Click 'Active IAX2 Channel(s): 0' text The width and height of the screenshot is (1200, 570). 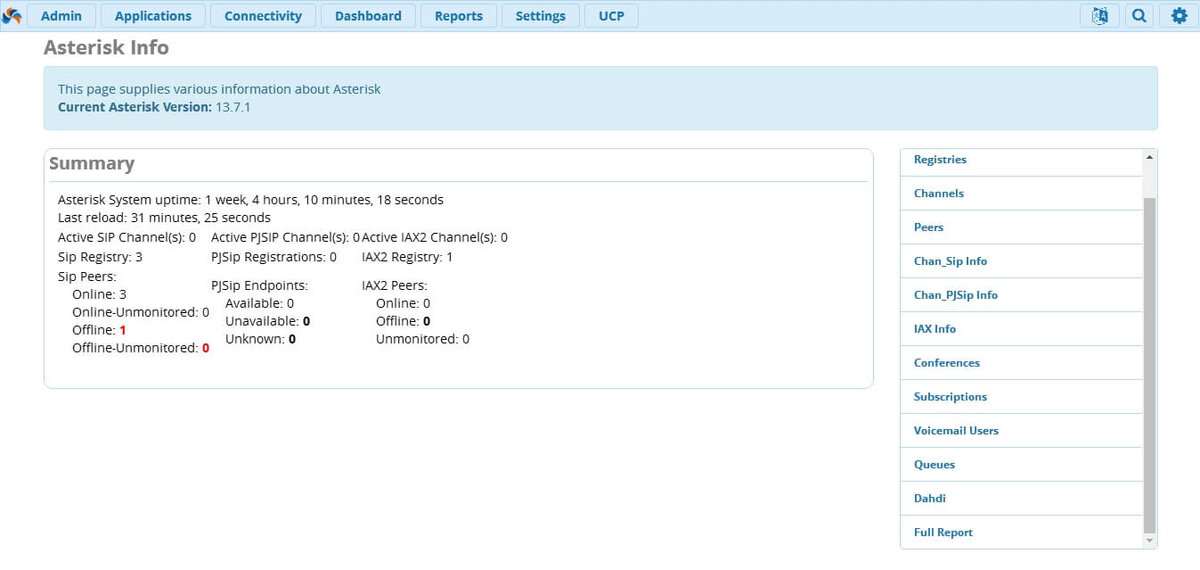pos(435,238)
